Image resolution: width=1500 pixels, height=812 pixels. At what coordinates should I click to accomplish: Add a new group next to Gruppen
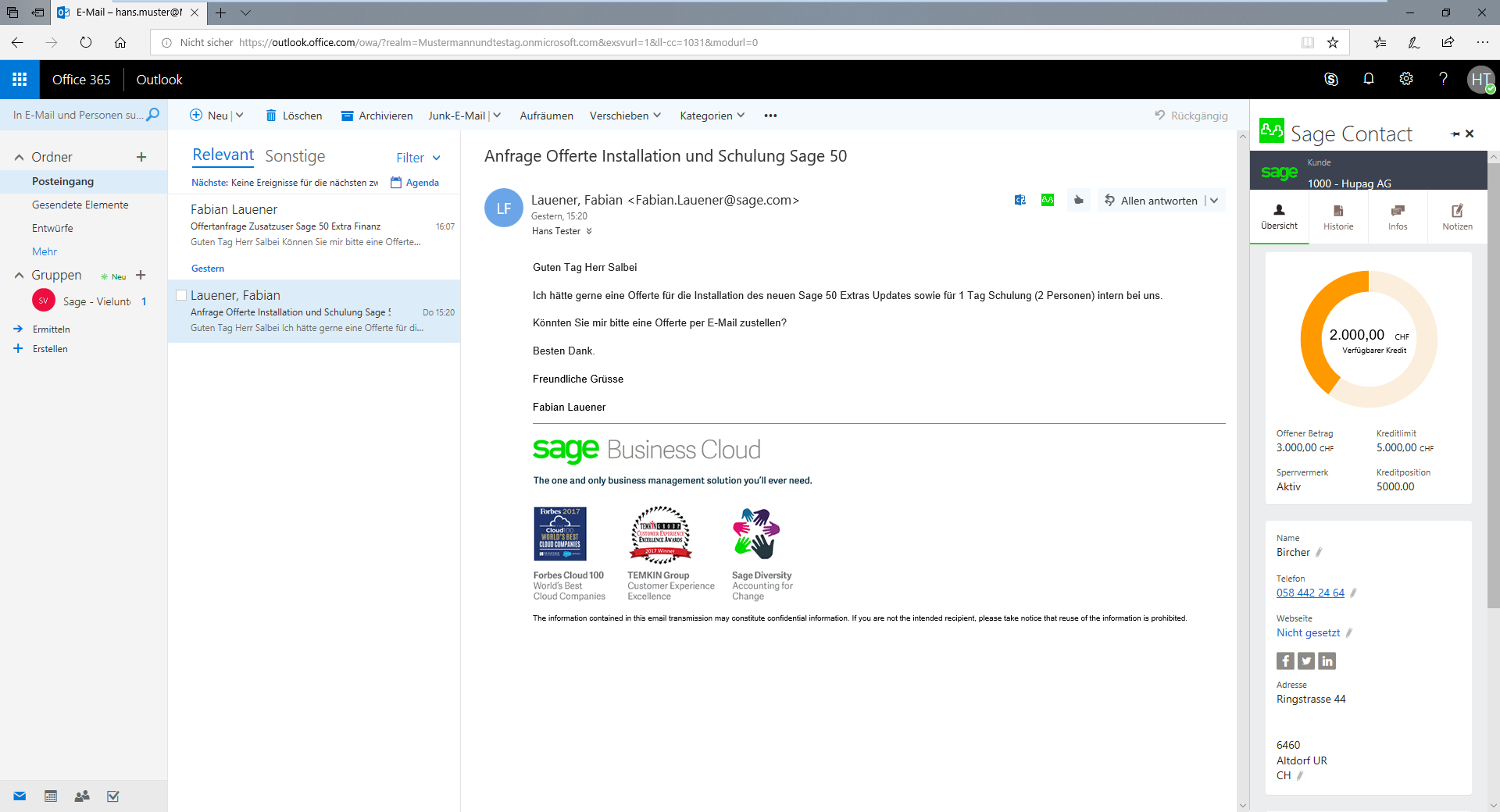(x=141, y=275)
